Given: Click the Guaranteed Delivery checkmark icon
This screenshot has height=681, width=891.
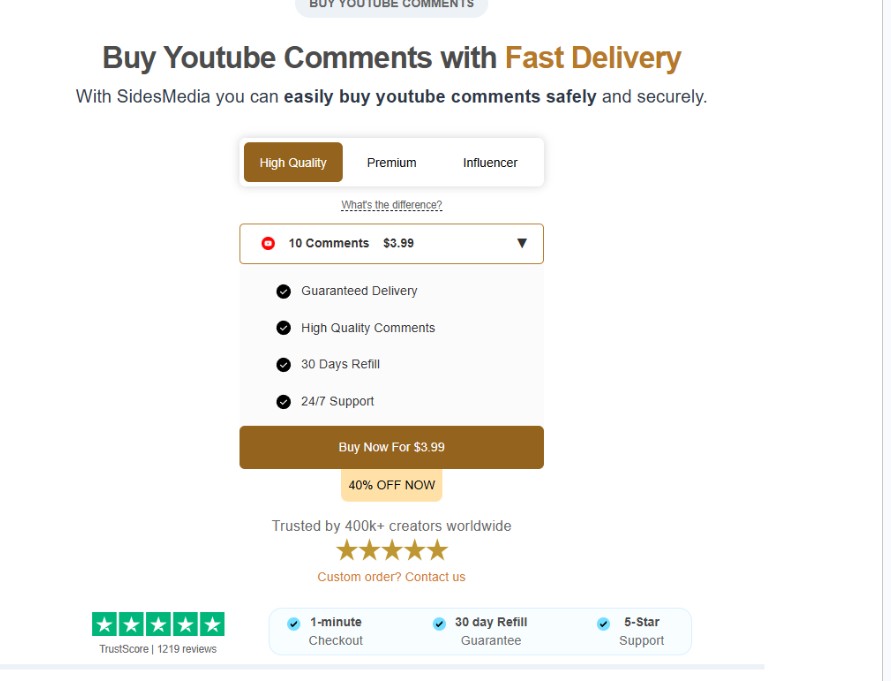Looking at the screenshot, I should tap(283, 291).
